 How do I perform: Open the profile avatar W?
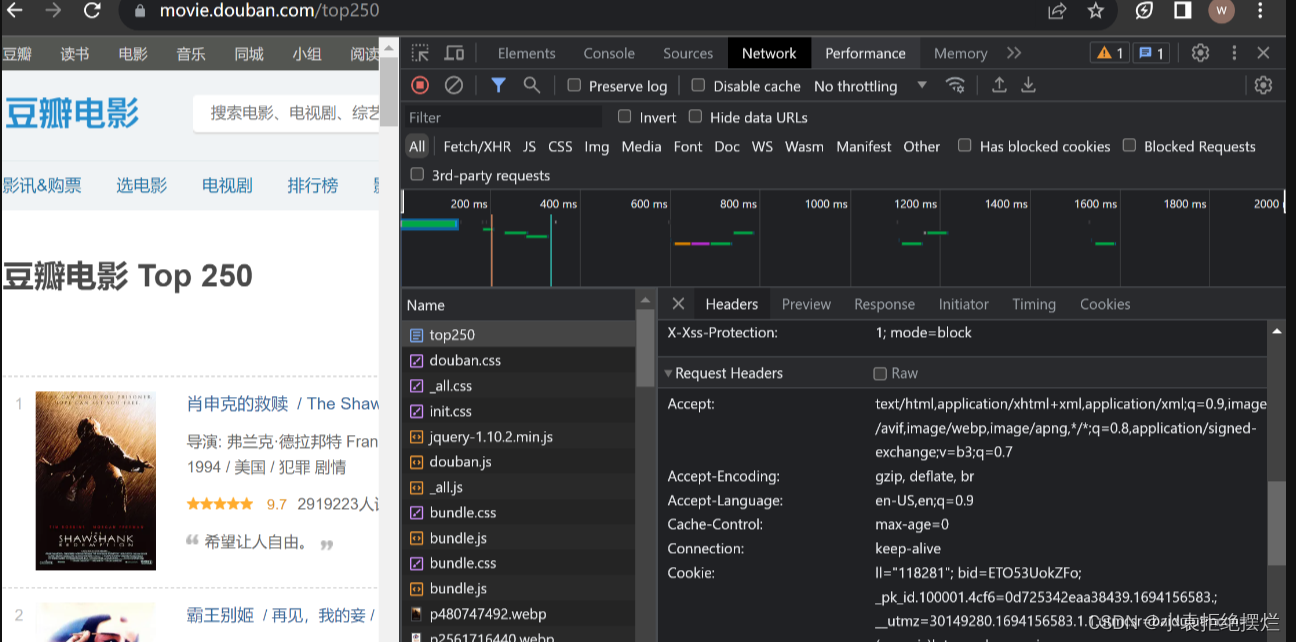tap(1221, 11)
